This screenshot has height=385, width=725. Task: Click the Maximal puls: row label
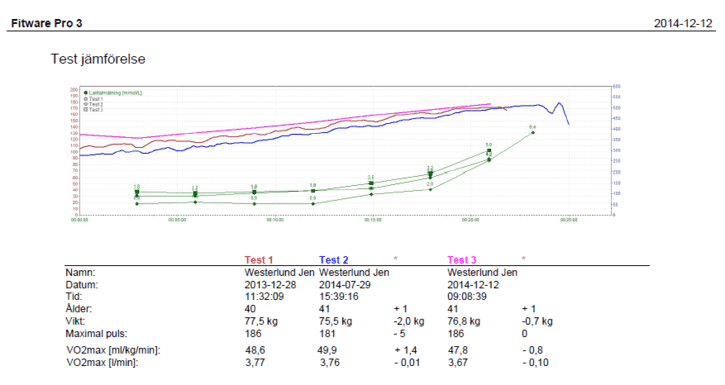[96, 334]
